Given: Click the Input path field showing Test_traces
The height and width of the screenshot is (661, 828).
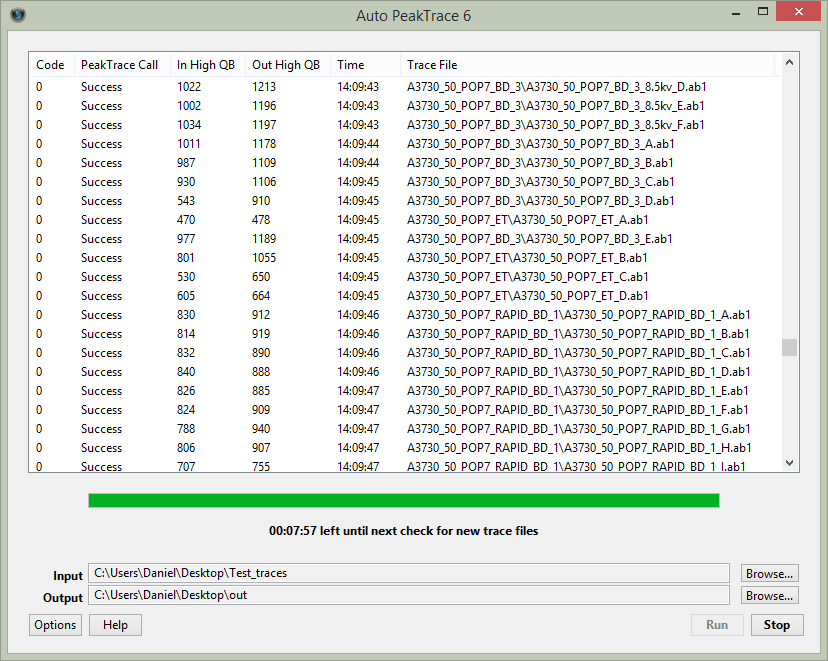Looking at the screenshot, I should tap(409, 573).
